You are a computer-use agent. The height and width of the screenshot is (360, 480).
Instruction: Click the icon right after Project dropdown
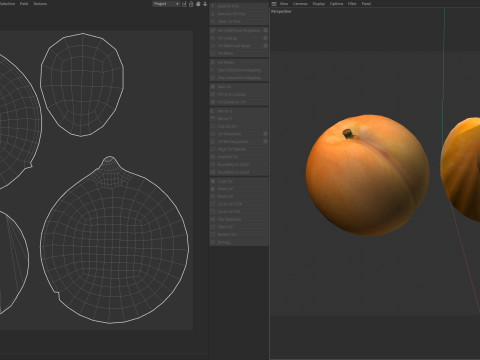pos(184,4)
